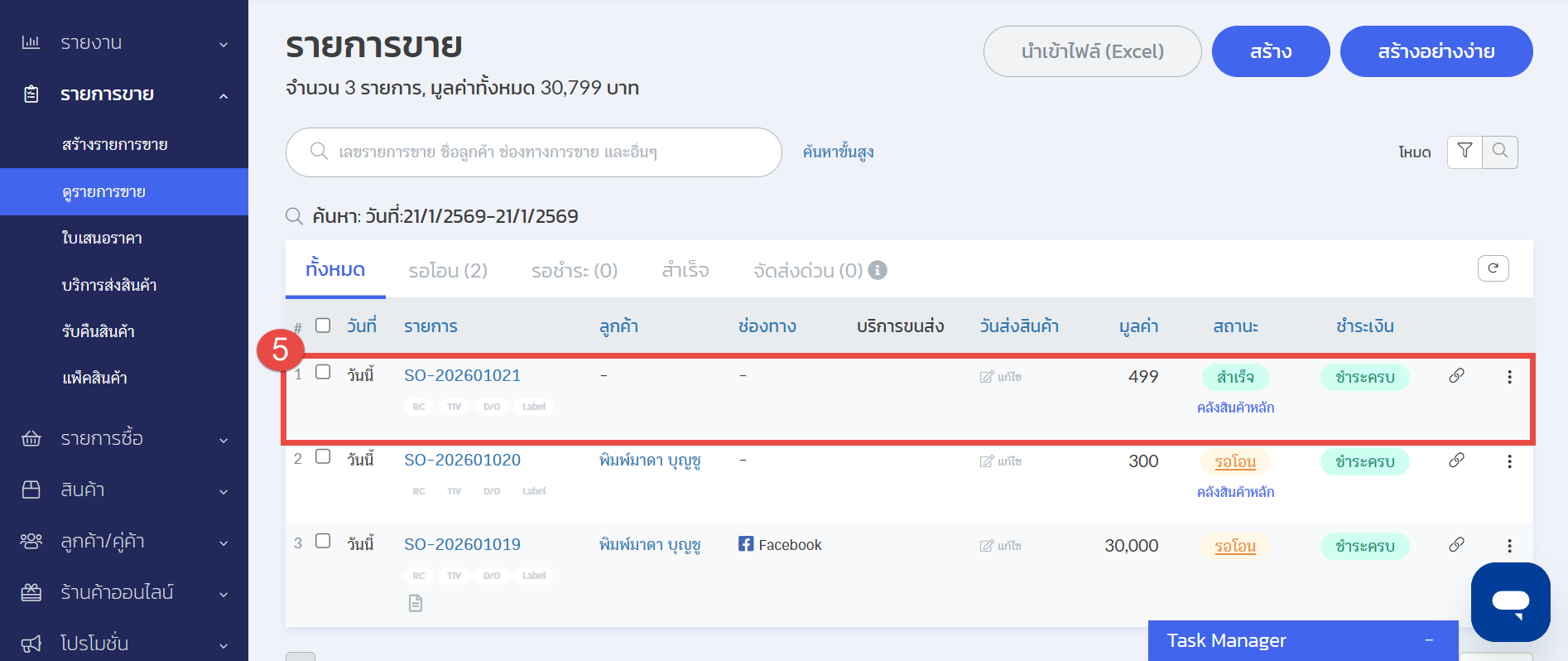1568x661 pixels.
Task: Click the magnifier search mode icon
Action: point(1499,152)
